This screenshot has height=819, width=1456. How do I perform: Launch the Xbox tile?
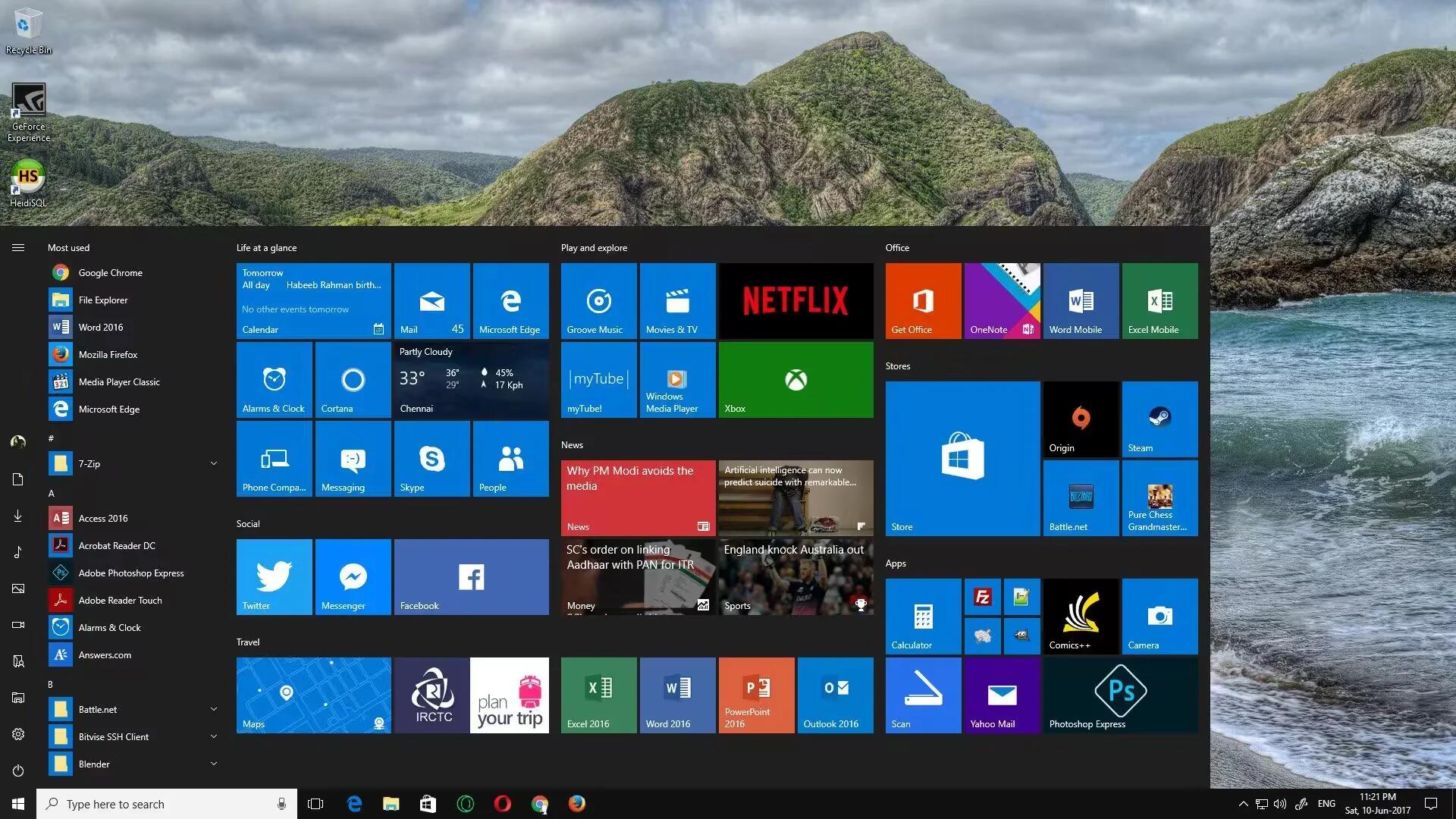(x=795, y=379)
